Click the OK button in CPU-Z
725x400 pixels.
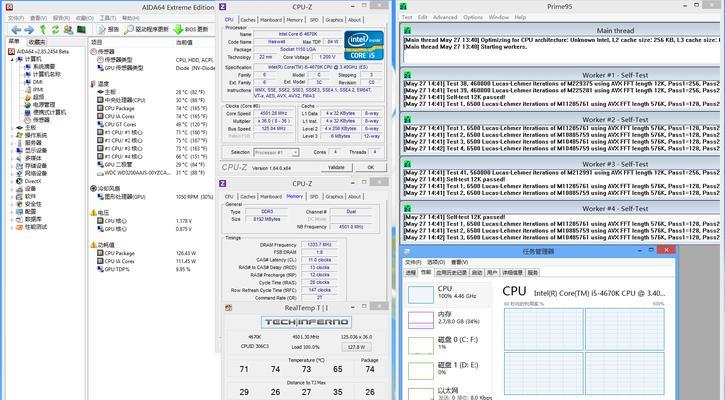tap(371, 167)
